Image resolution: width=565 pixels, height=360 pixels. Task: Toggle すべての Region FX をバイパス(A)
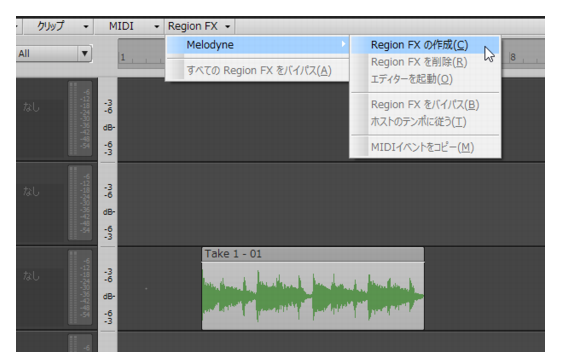point(258,71)
